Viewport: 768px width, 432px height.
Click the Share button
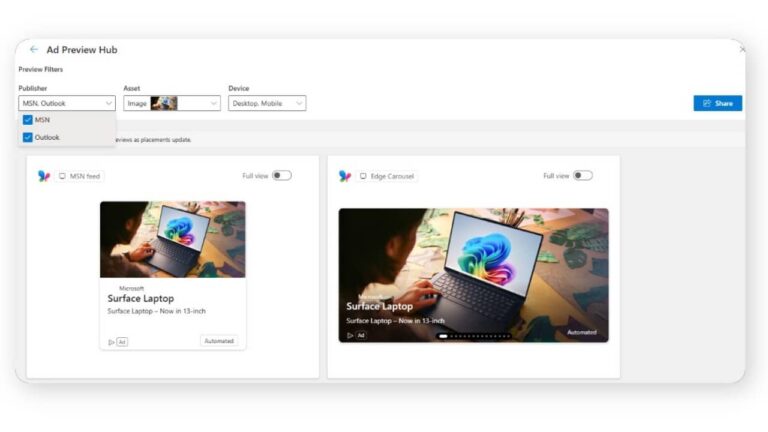718,103
